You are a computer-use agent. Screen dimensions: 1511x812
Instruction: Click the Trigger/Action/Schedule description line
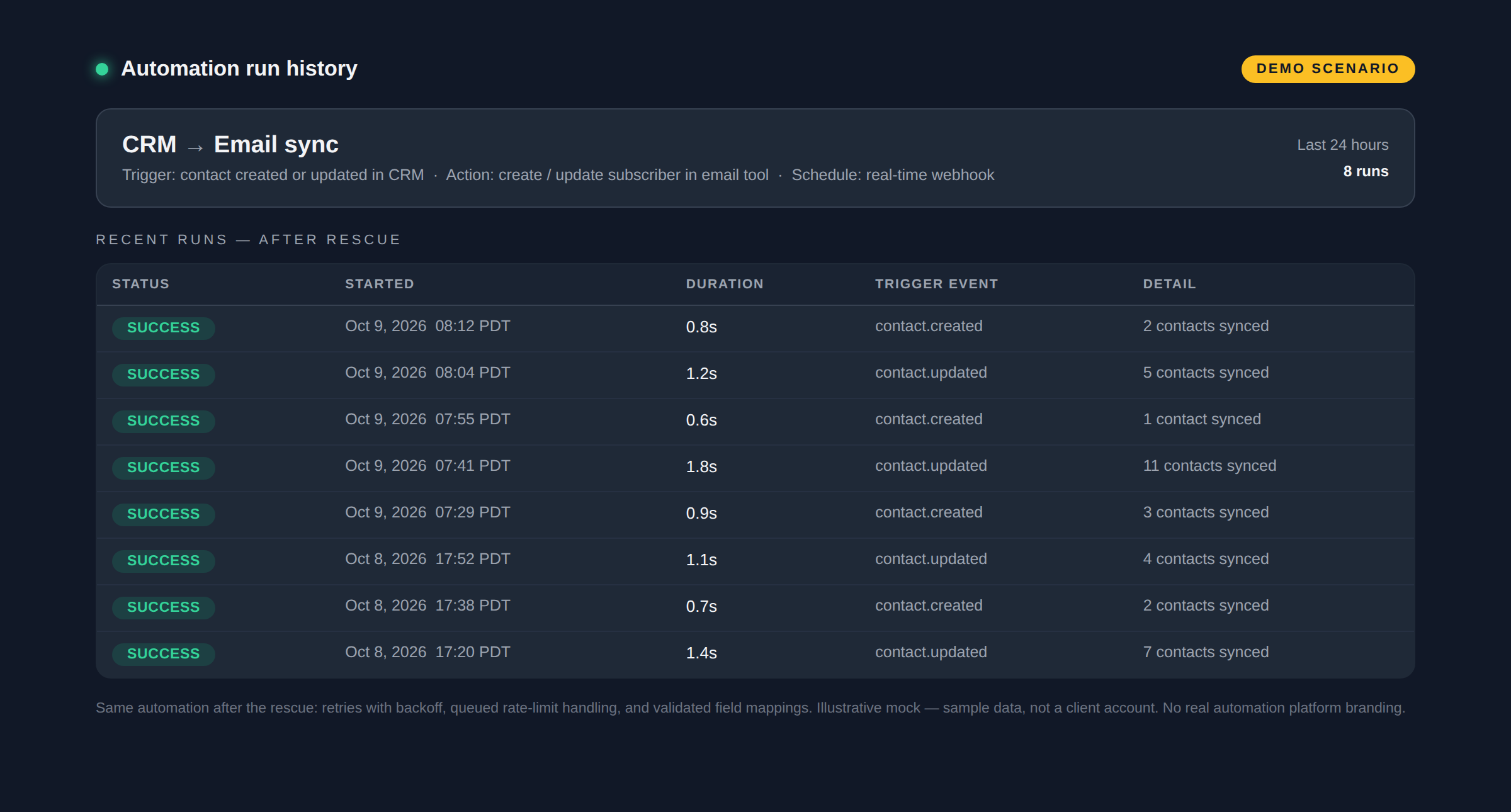tap(558, 175)
